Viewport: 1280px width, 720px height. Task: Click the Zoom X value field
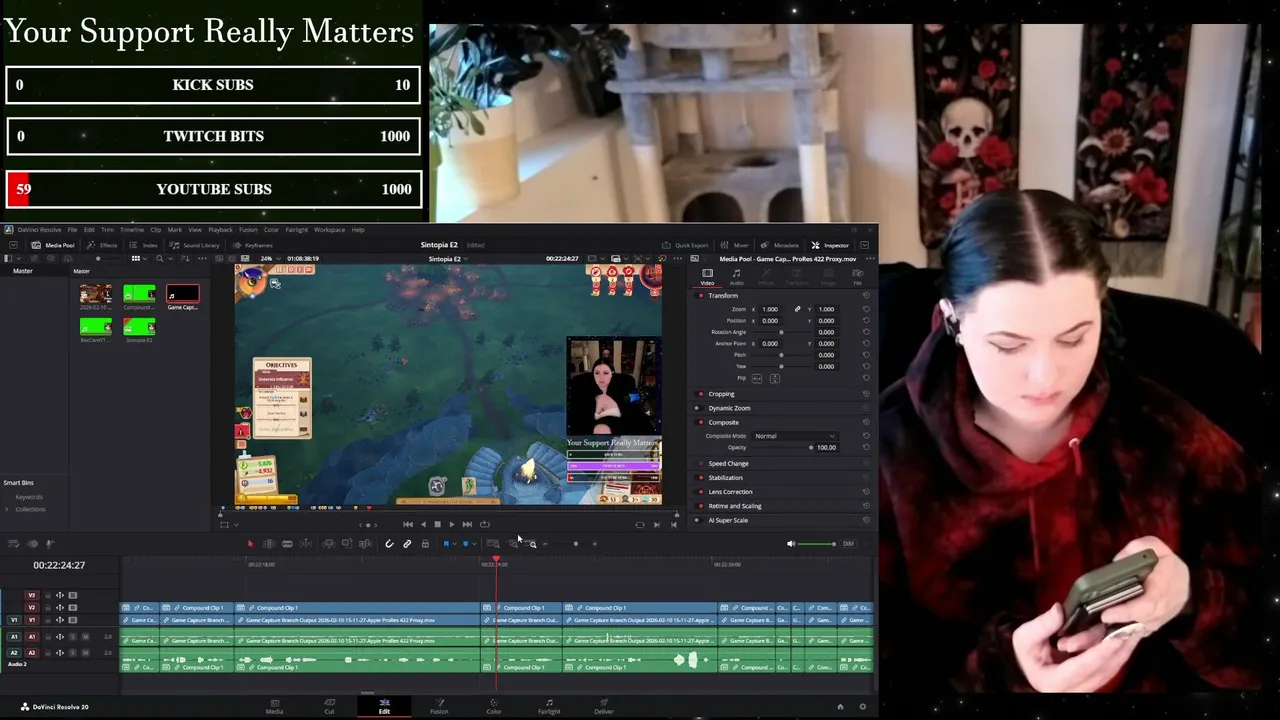(x=770, y=310)
